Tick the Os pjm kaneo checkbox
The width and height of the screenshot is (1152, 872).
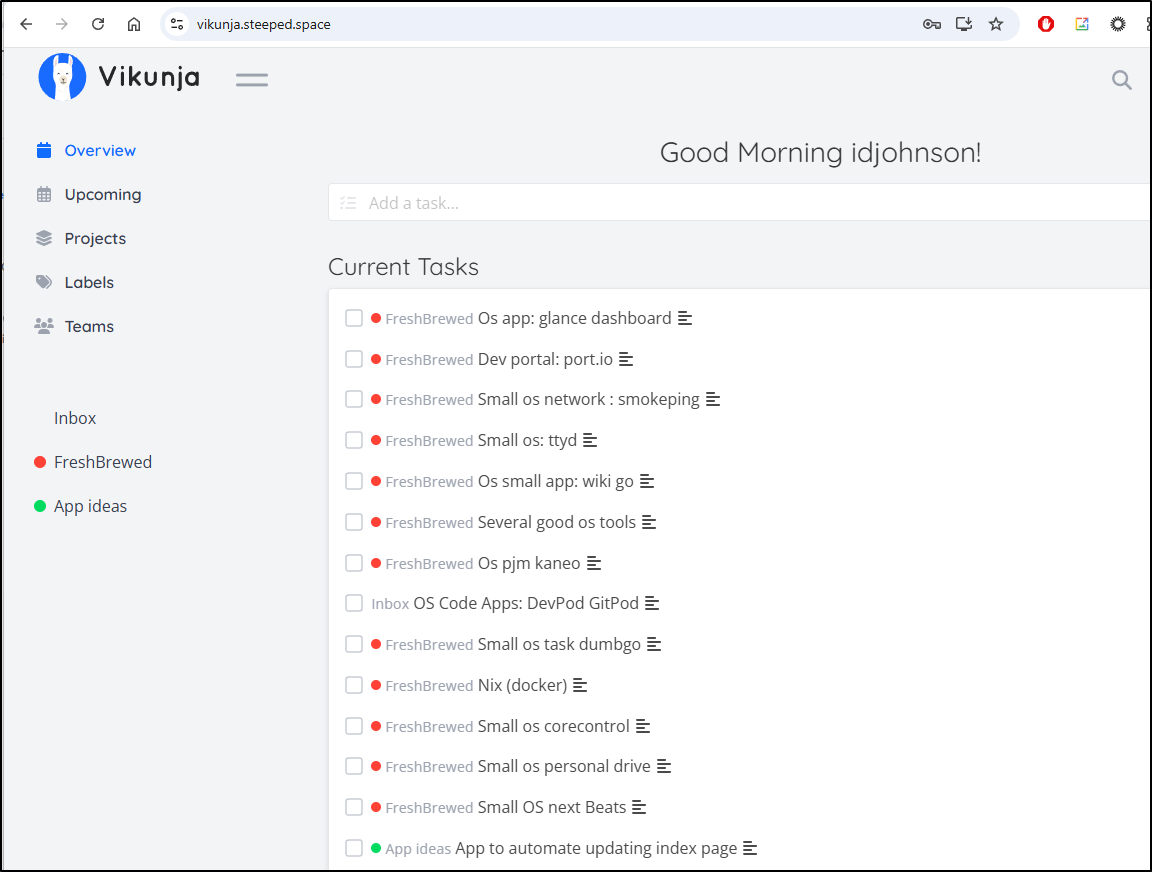click(x=354, y=563)
